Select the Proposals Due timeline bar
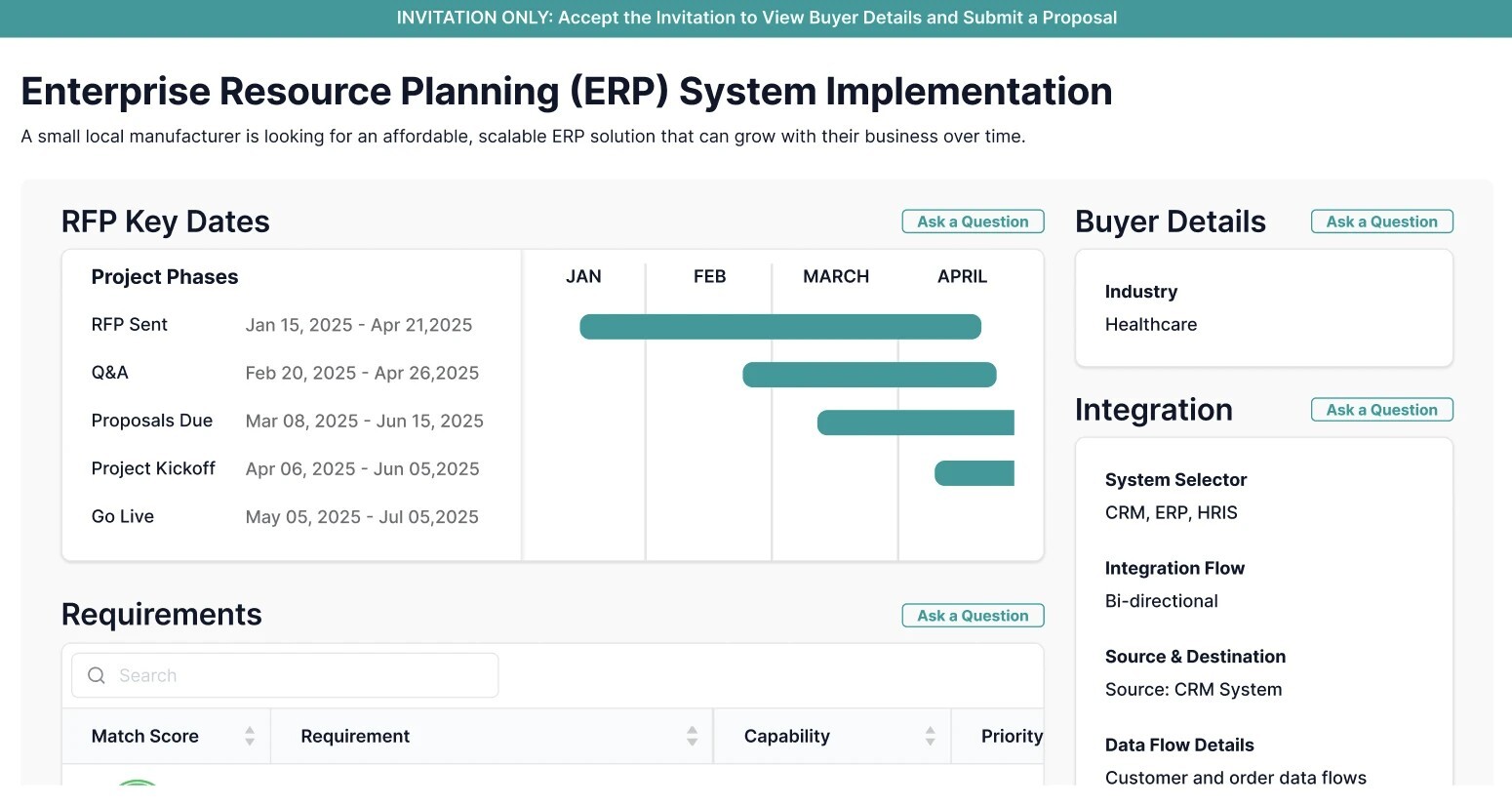 [916, 423]
